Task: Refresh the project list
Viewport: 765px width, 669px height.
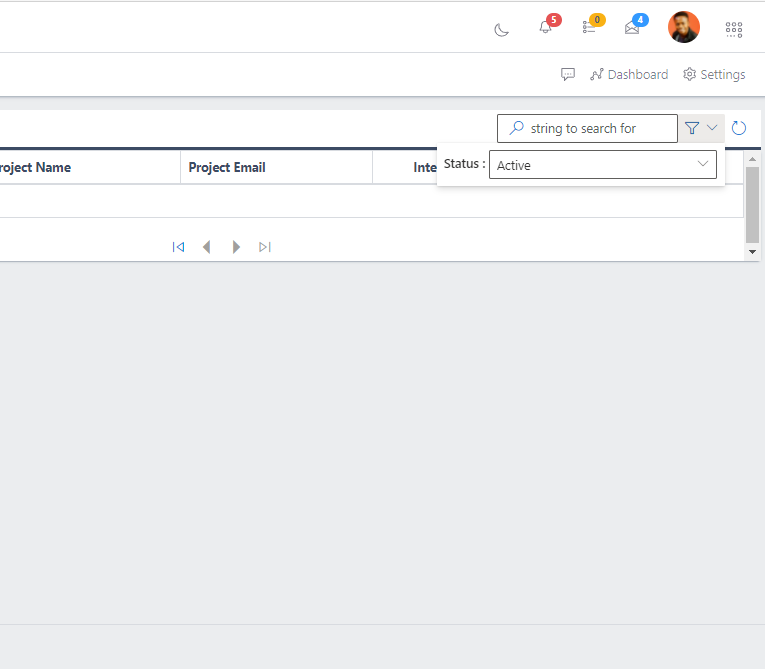Action: click(739, 128)
